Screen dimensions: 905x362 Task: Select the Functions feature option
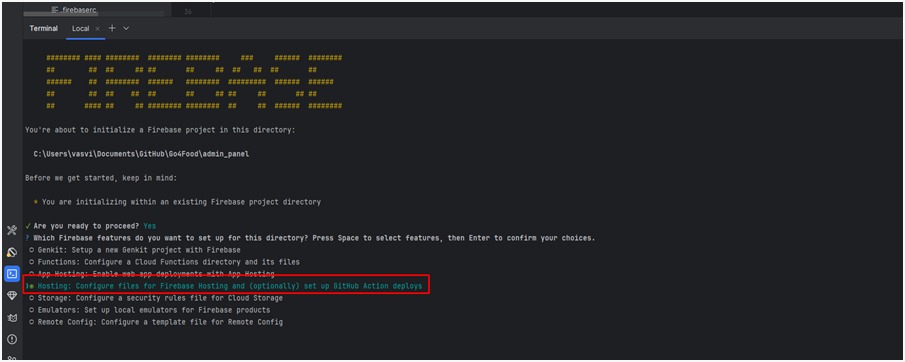pos(164,262)
